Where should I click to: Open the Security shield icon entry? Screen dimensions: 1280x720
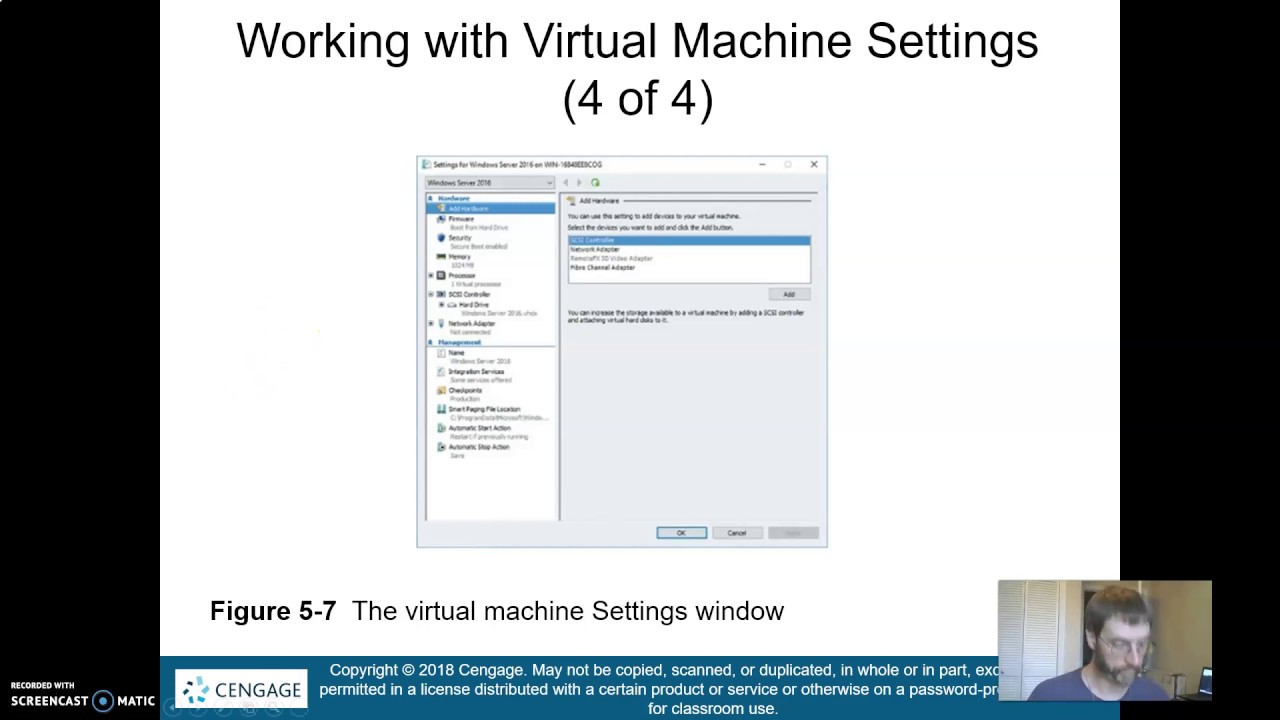coord(441,237)
